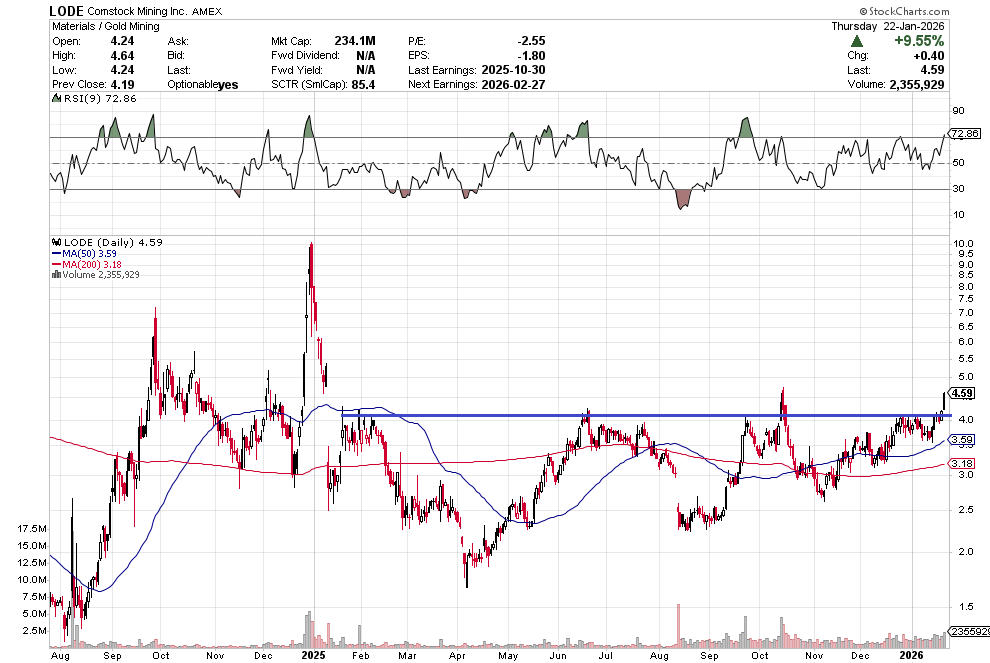Click the 2026 year label on time axis
The height and width of the screenshot is (663, 990).
(913, 655)
